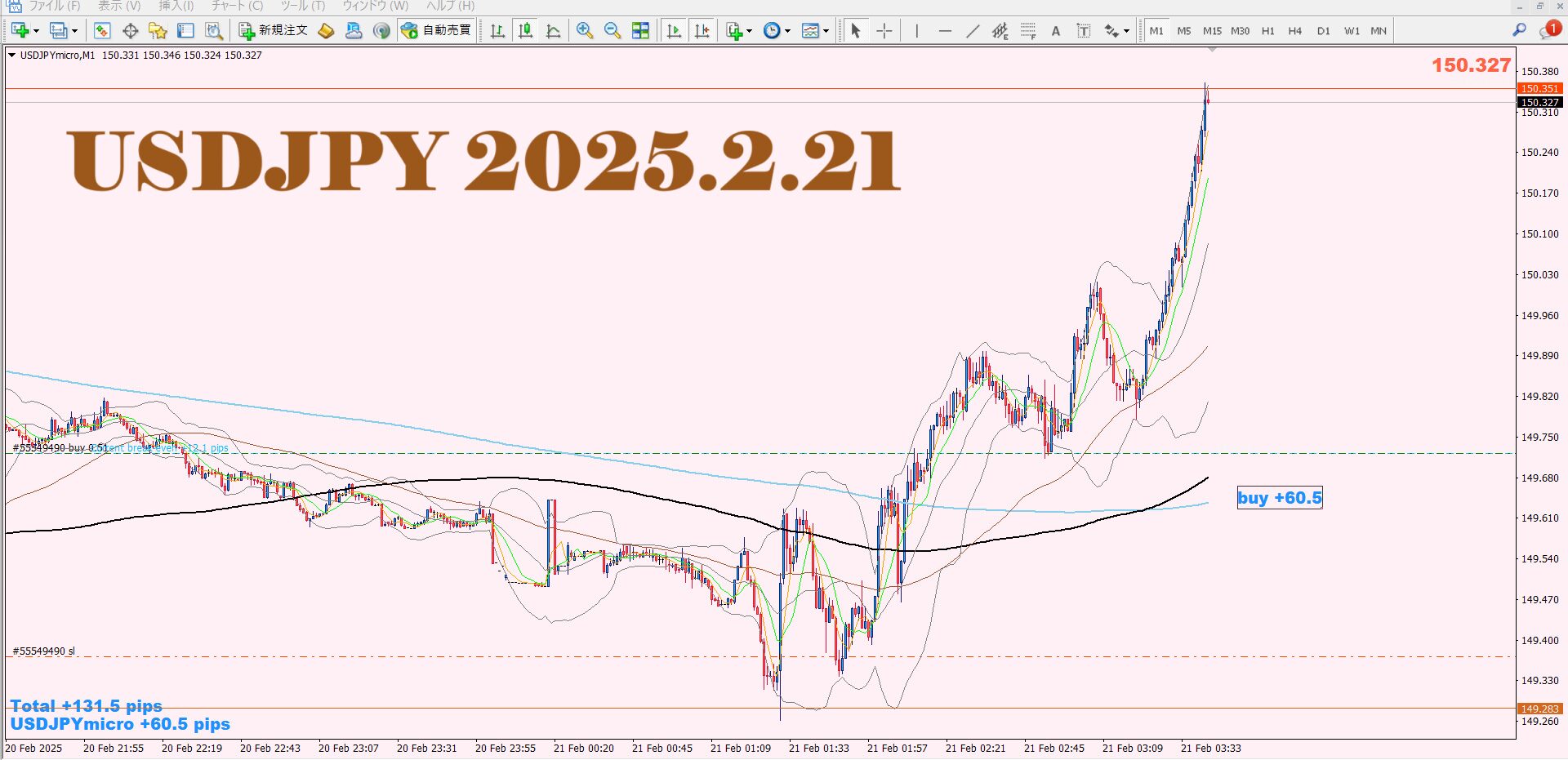Select the standard cursor mode

point(856,31)
